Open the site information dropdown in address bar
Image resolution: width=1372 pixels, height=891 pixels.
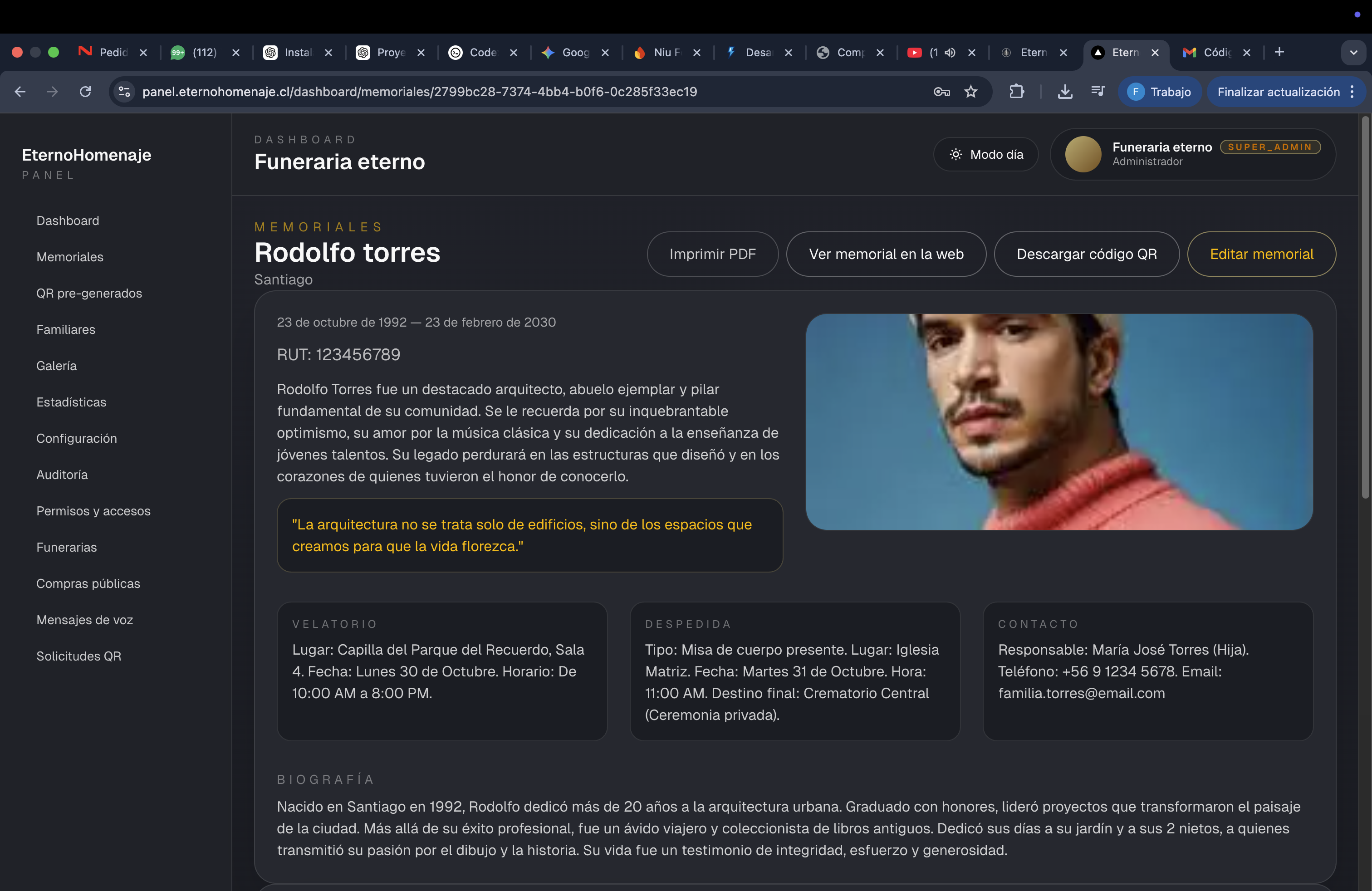coord(124,92)
